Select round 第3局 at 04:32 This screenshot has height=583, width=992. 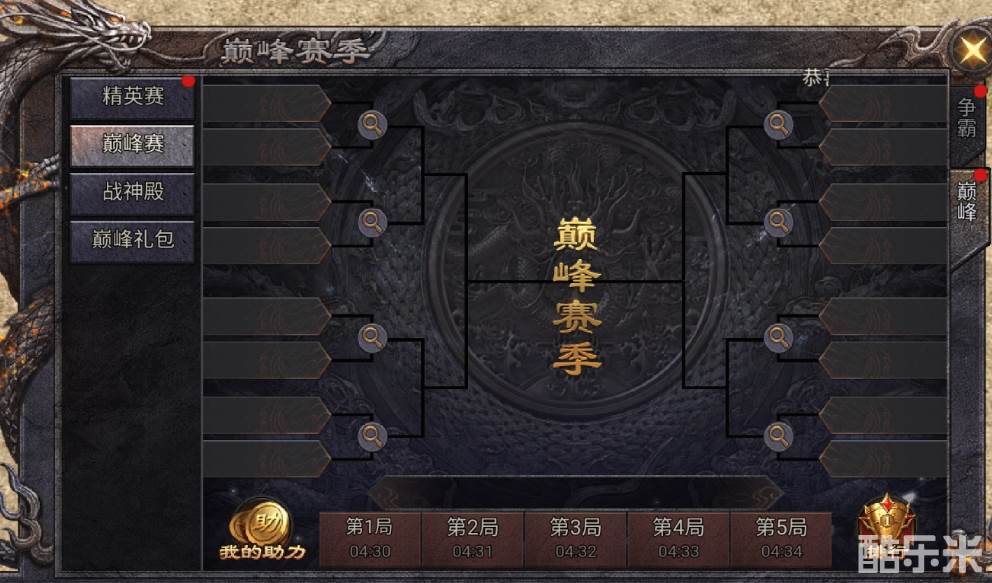(575, 539)
